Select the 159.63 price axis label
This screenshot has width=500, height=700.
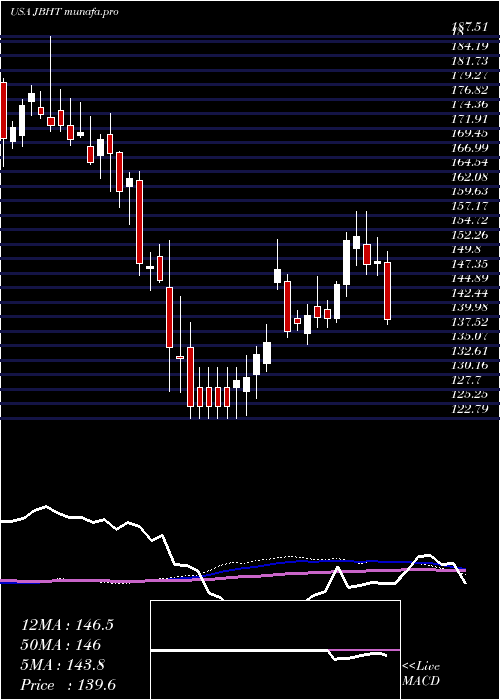[470, 191]
